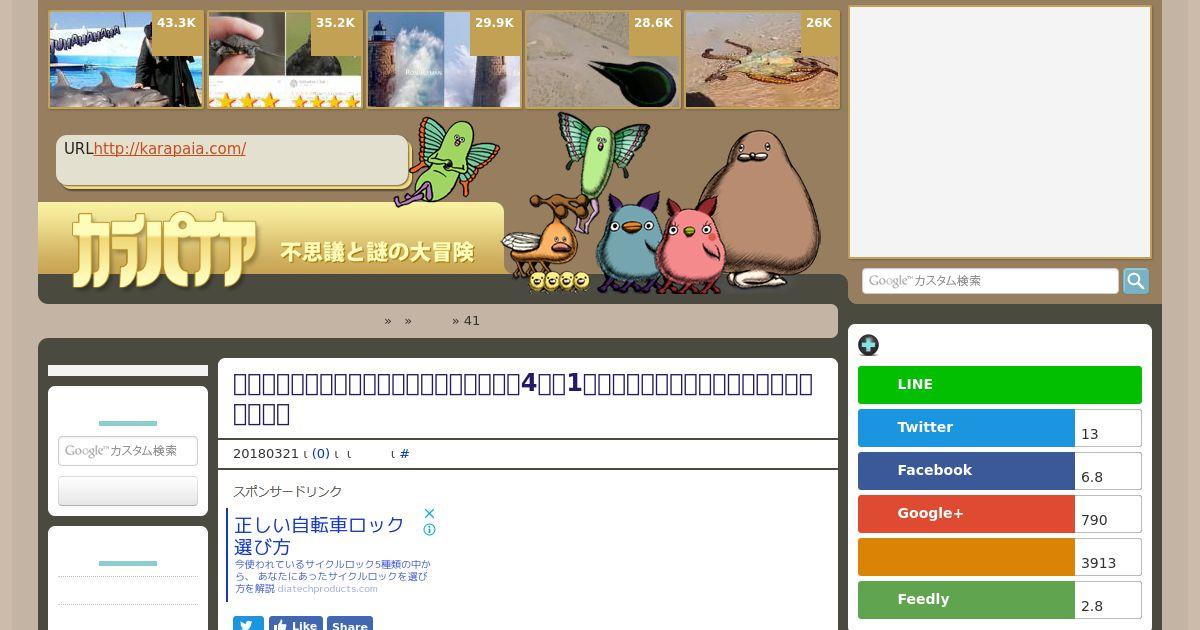
Task: Click the Facebook Like button
Action: click(x=296, y=624)
